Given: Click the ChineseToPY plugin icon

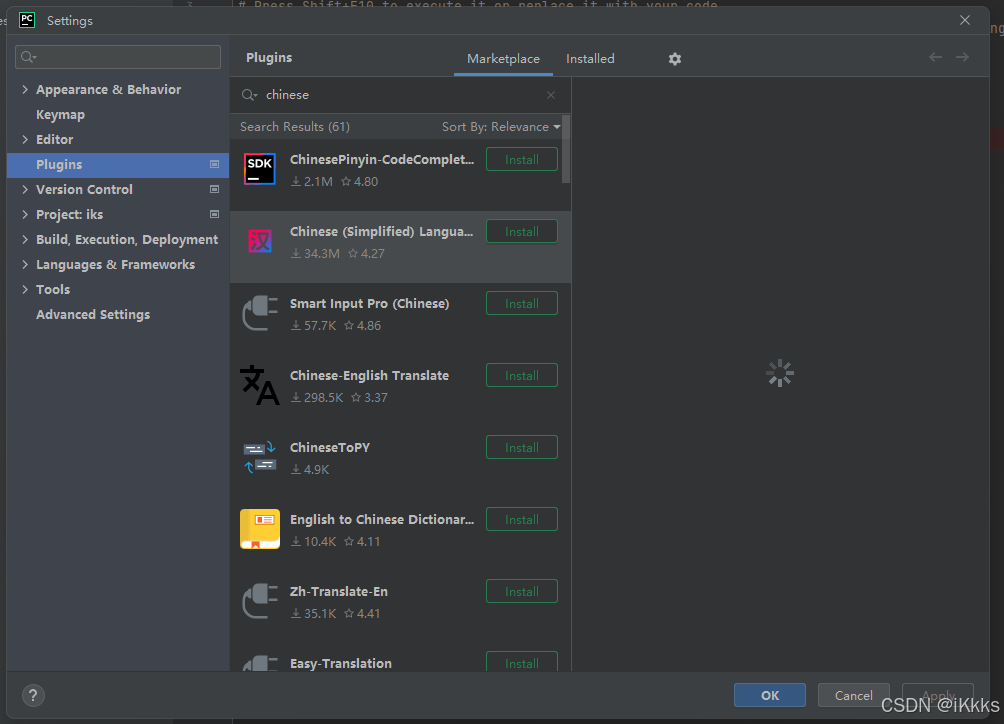Looking at the screenshot, I should coord(260,457).
